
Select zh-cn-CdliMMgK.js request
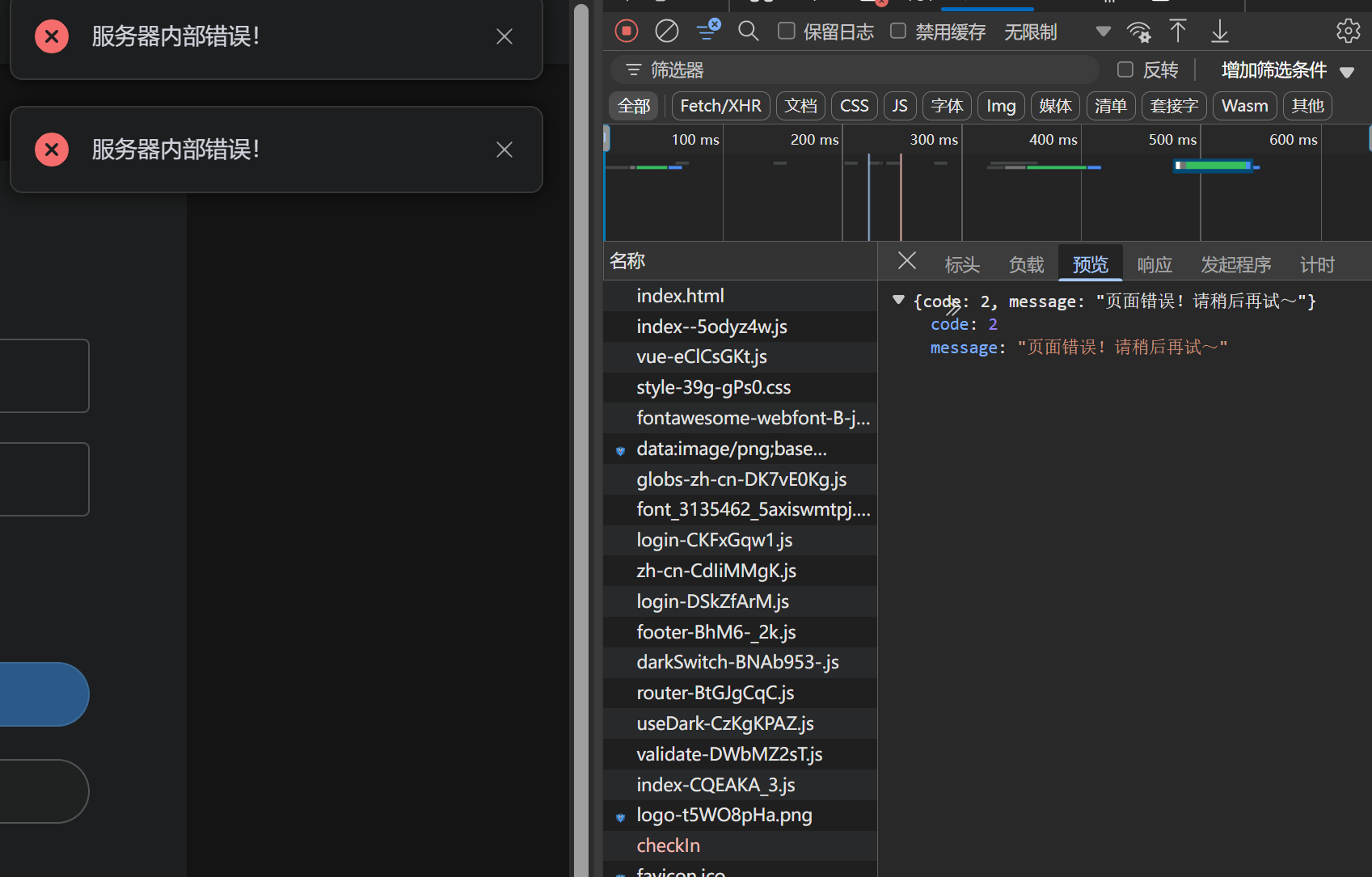pyautogui.click(x=741, y=571)
